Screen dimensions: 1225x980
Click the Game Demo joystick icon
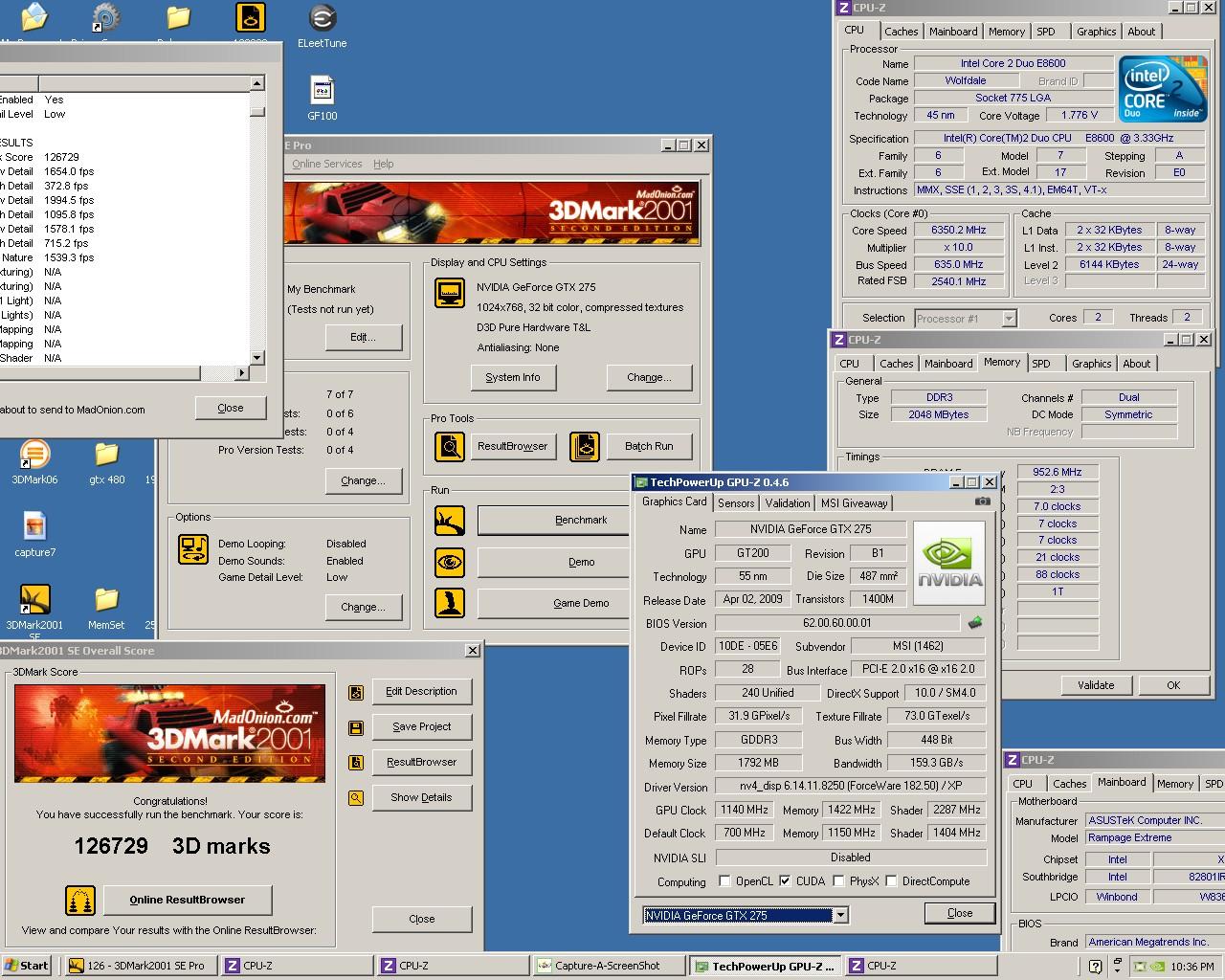(450, 604)
